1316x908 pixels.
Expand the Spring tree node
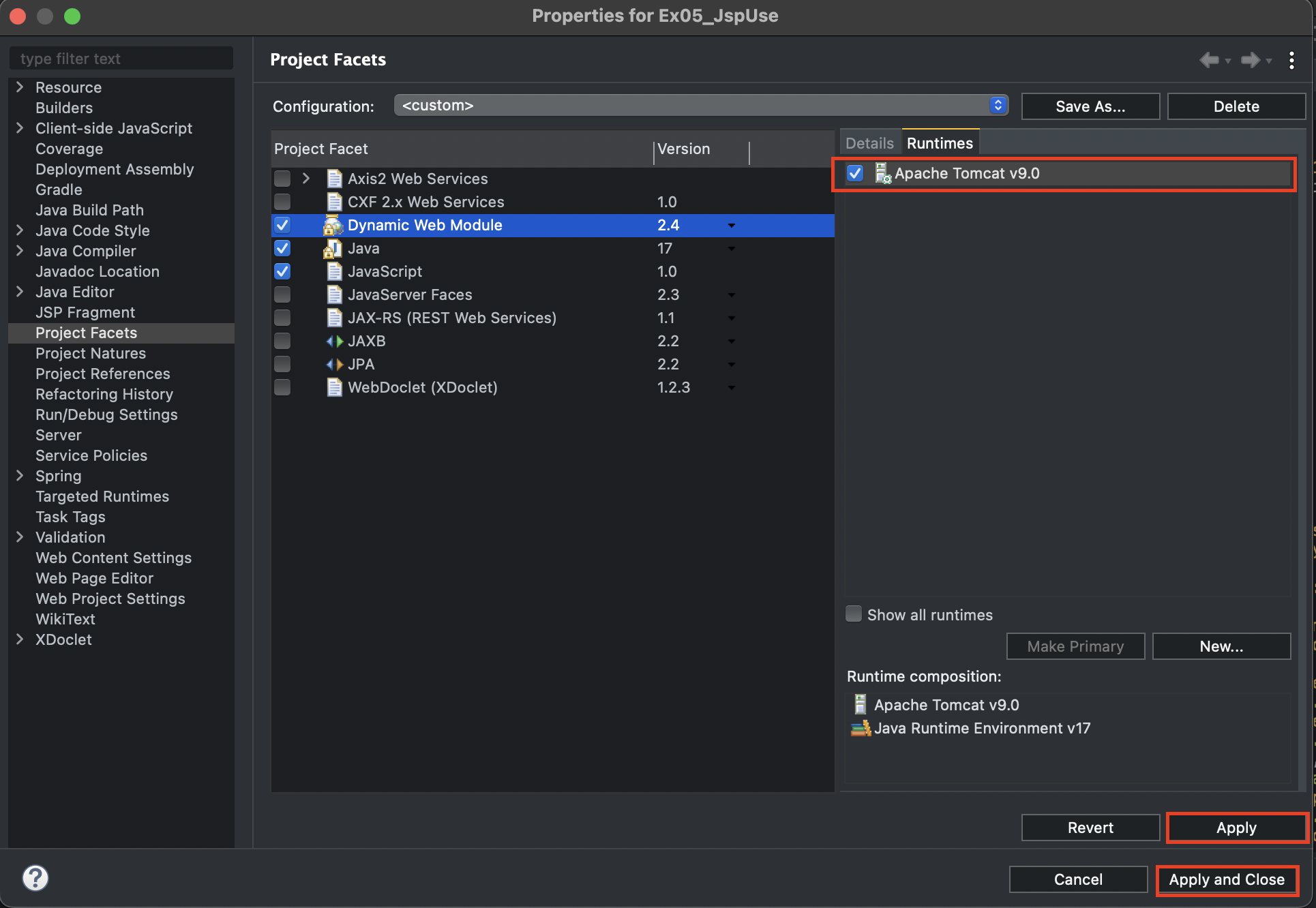tap(20, 475)
